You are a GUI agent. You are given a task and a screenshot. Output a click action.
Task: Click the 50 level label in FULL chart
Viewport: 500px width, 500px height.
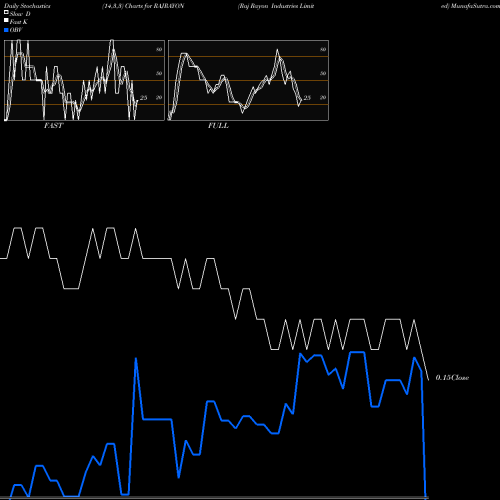[x=323, y=73]
